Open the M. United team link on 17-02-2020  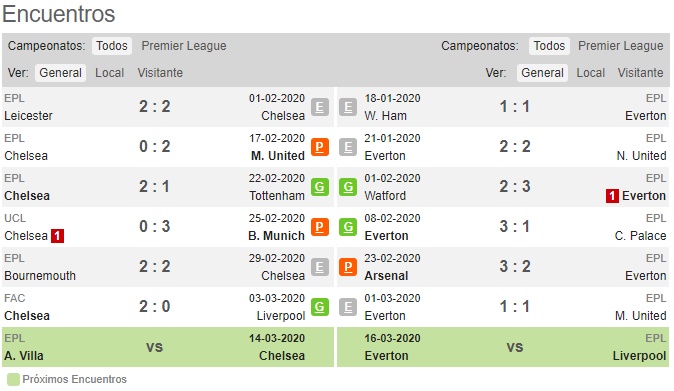(278, 156)
